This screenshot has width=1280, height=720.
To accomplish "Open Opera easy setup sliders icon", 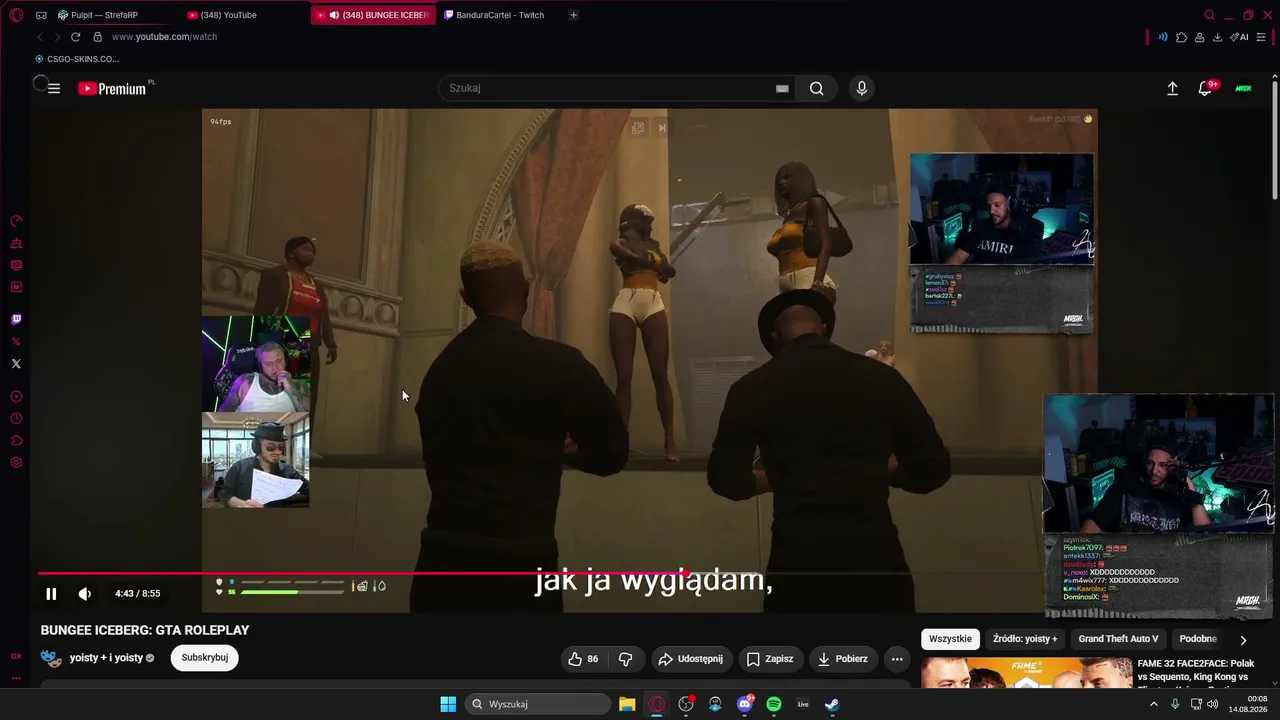I will point(1261,37).
